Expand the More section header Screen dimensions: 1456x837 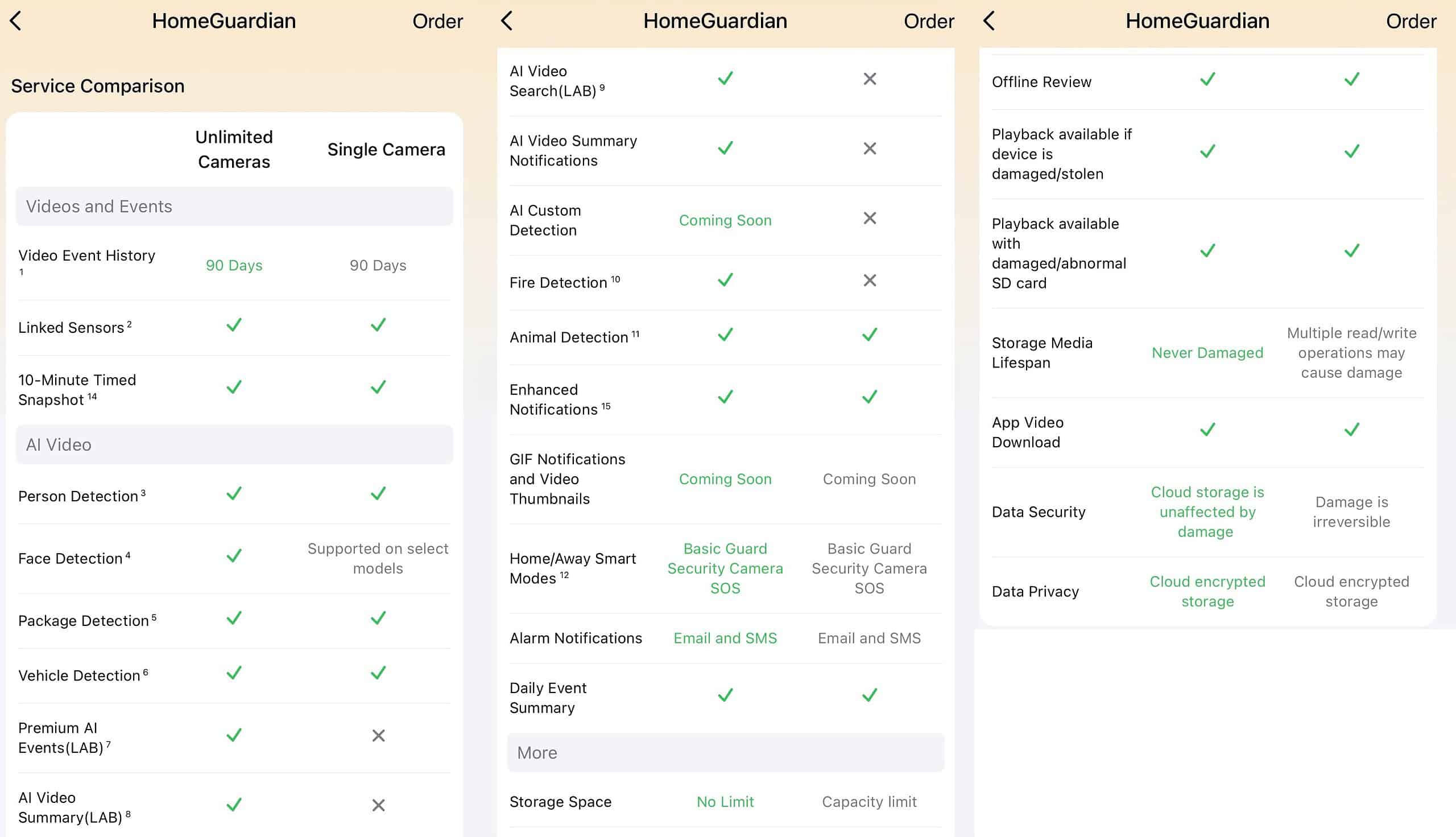pos(725,752)
